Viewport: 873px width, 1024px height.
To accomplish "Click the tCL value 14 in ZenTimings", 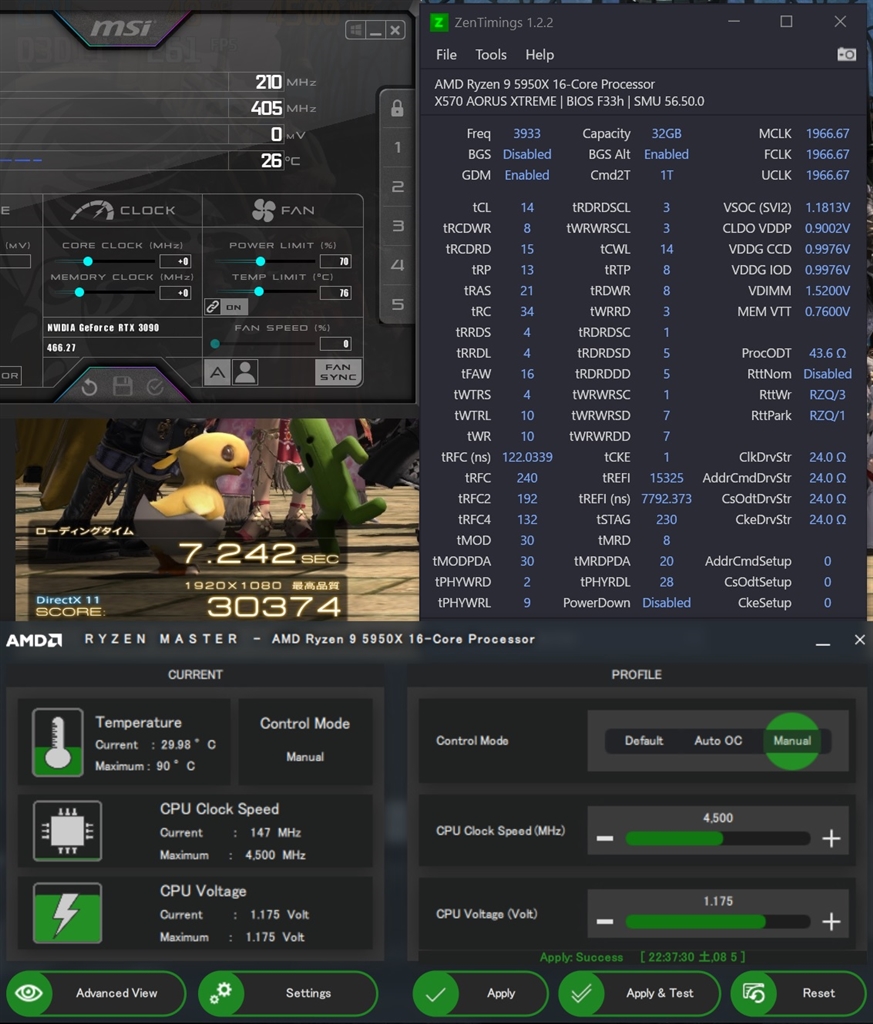I will tap(527, 208).
